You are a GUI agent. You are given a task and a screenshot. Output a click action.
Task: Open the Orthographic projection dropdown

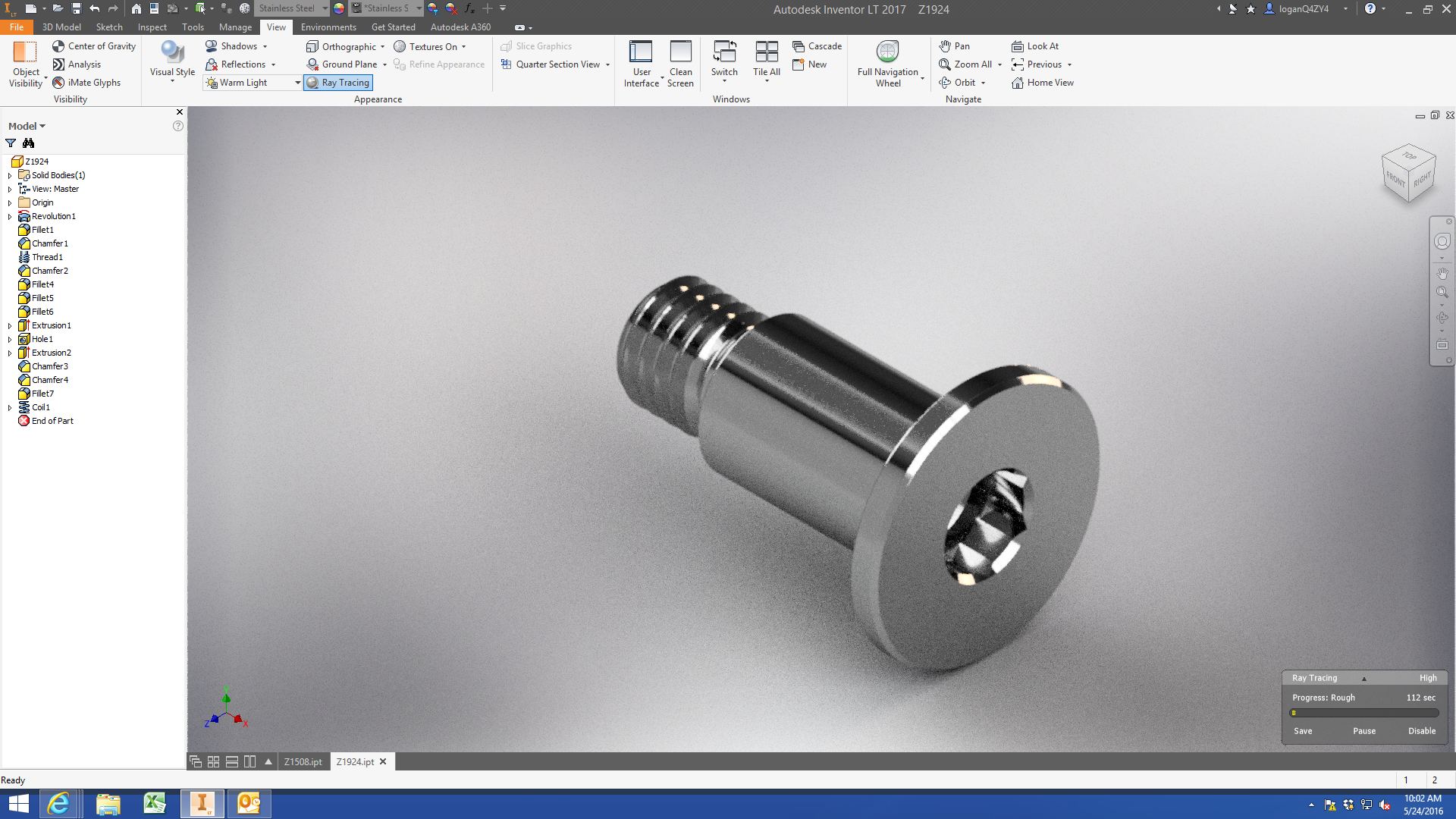382,47
